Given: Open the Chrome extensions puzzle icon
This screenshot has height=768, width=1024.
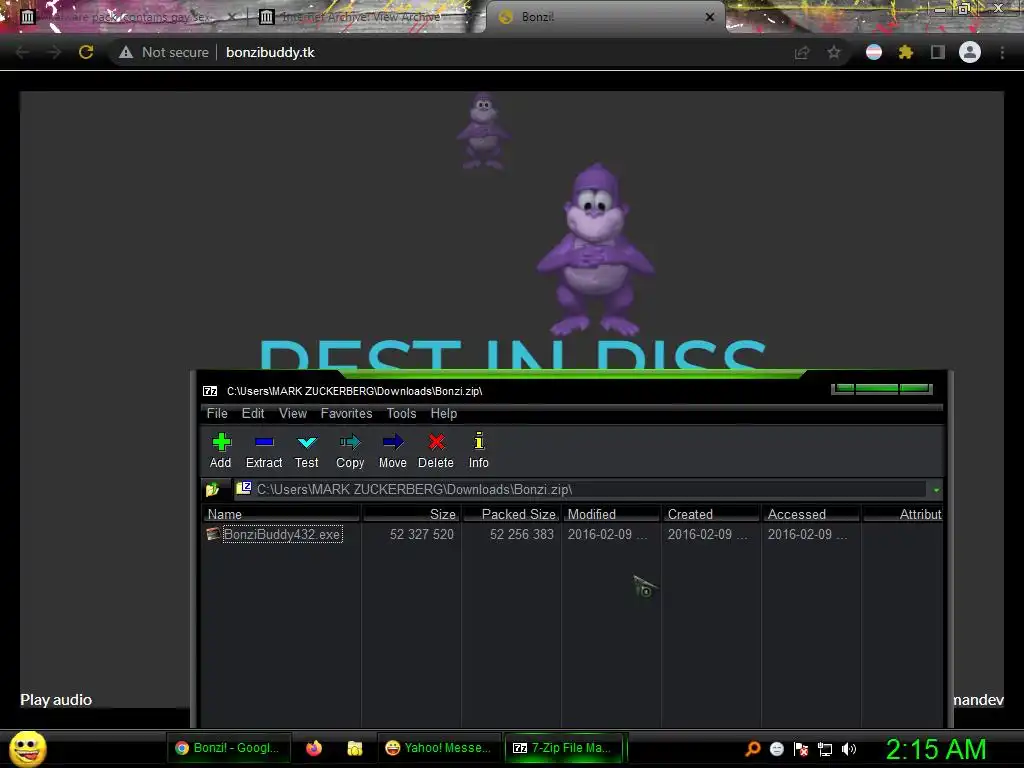Looking at the screenshot, I should pos(905,52).
